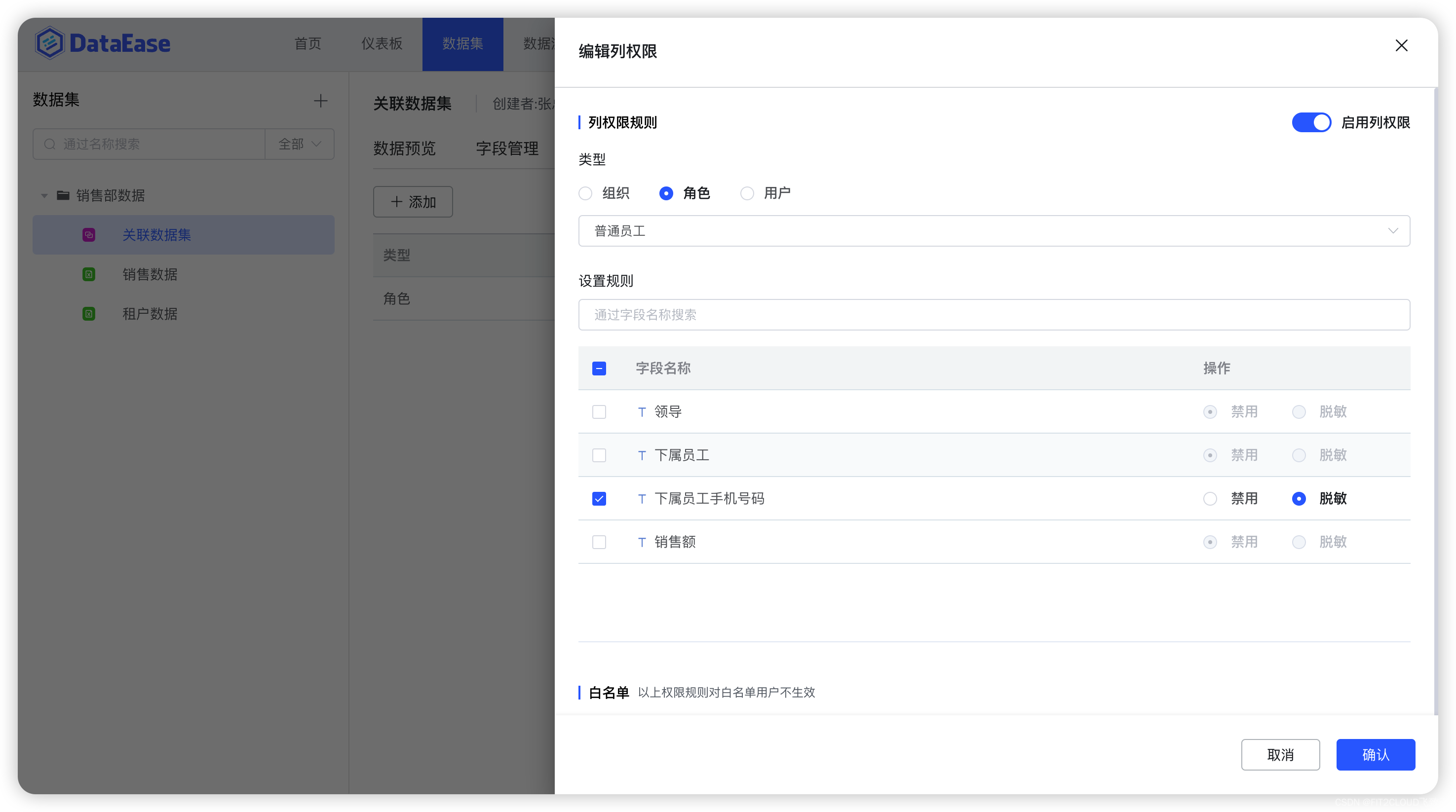Select the 关联数据集 tree item

tap(183, 234)
